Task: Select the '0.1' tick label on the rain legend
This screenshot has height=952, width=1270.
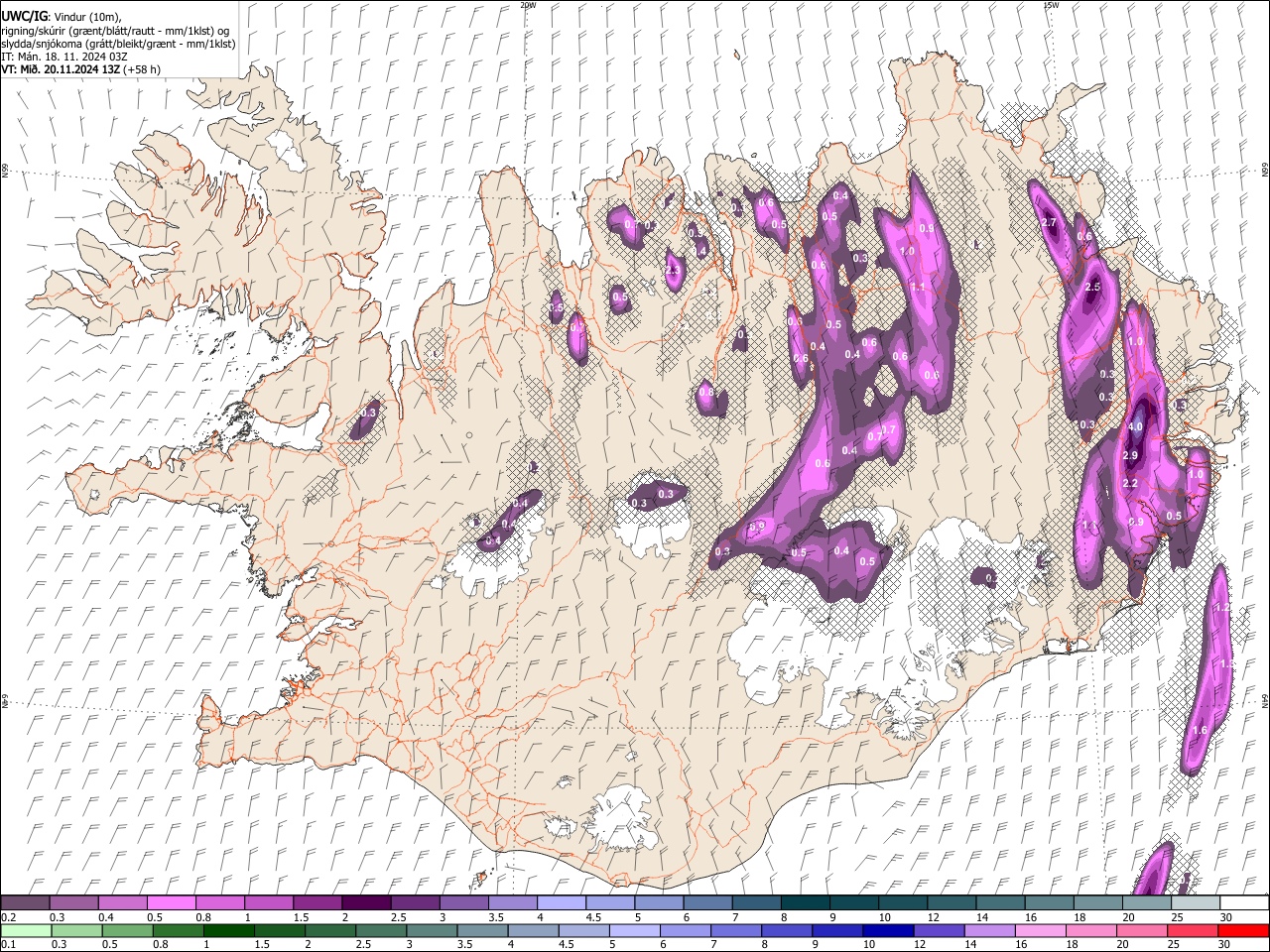Action: 8,945
